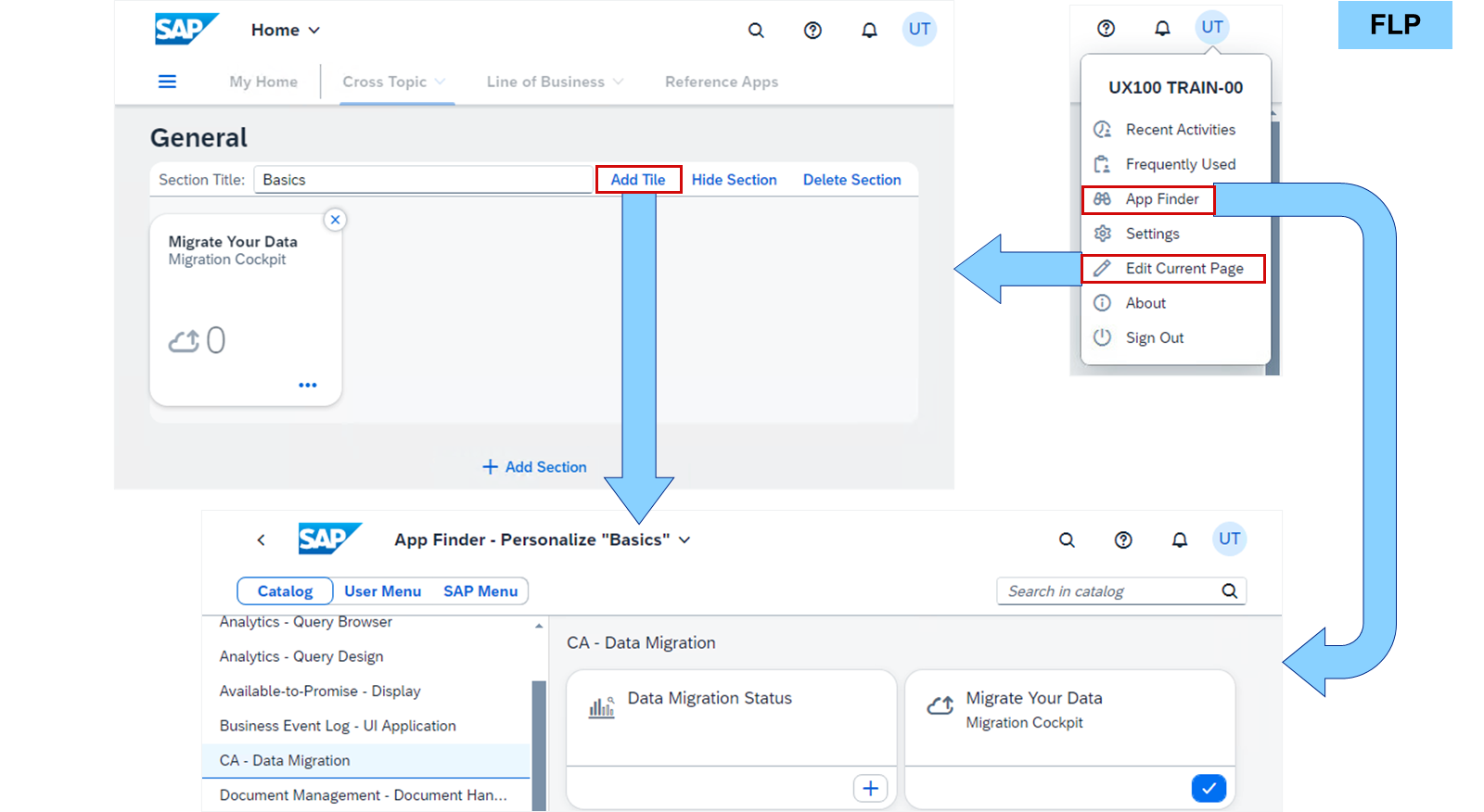Unpin the Migrate Your Data tile checkmark

pos(1209,789)
